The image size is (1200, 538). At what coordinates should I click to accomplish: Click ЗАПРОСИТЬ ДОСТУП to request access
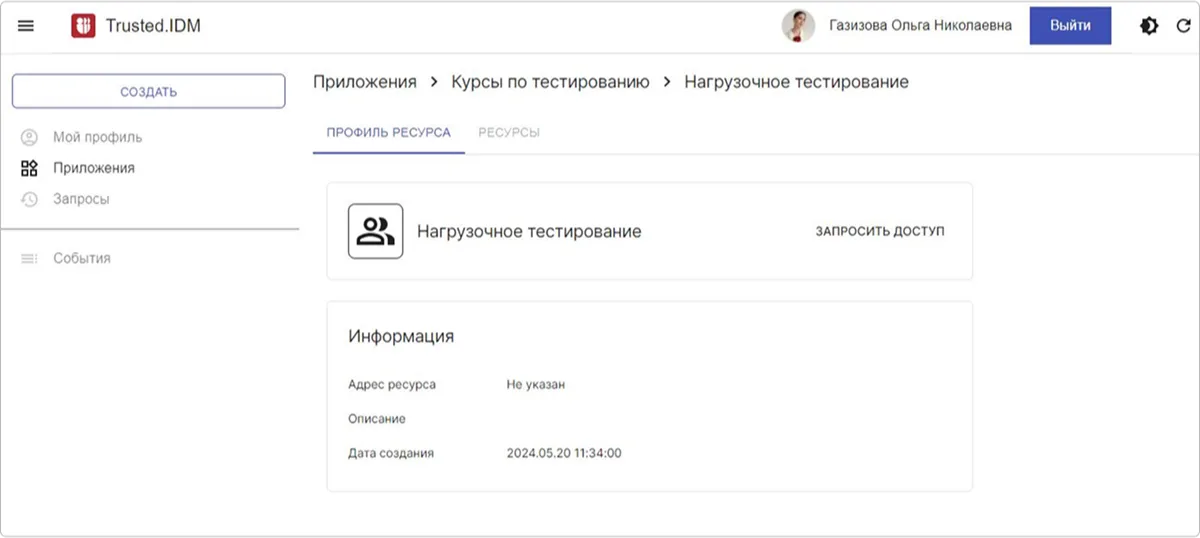click(879, 231)
